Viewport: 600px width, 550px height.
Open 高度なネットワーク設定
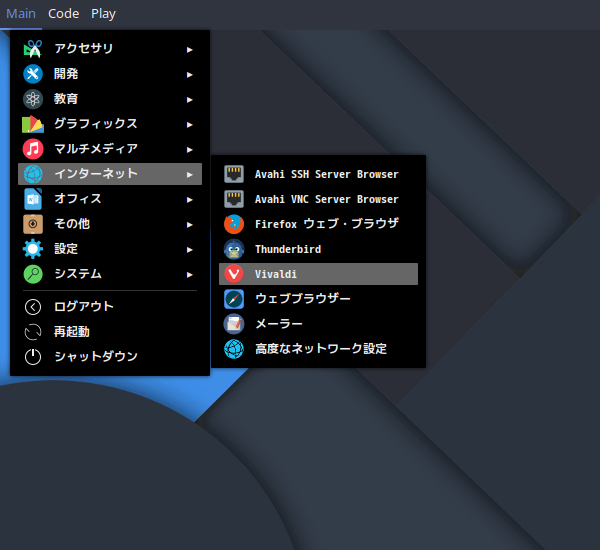(318, 349)
